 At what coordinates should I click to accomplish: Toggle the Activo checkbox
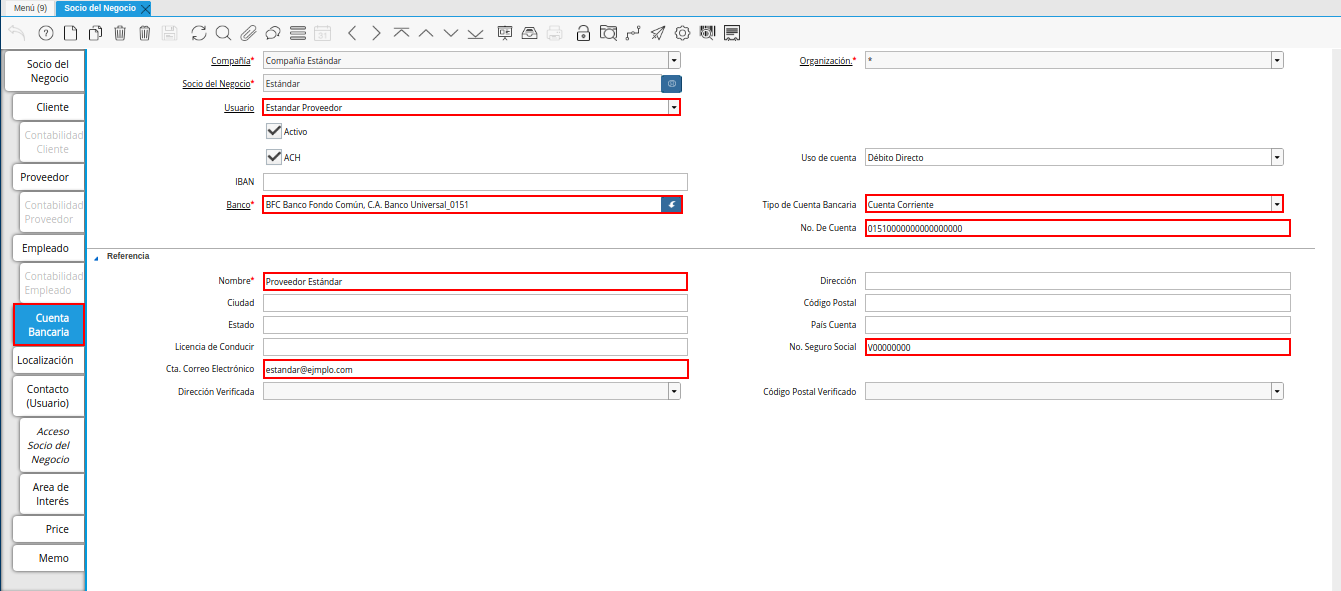click(273, 131)
